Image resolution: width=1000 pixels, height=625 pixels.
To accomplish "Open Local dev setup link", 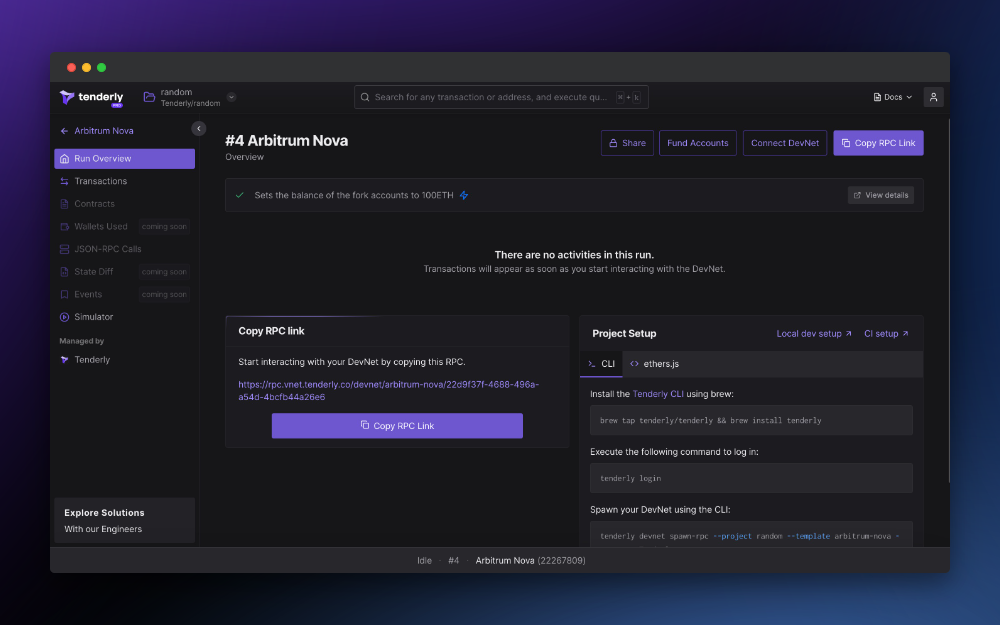I will pos(812,333).
